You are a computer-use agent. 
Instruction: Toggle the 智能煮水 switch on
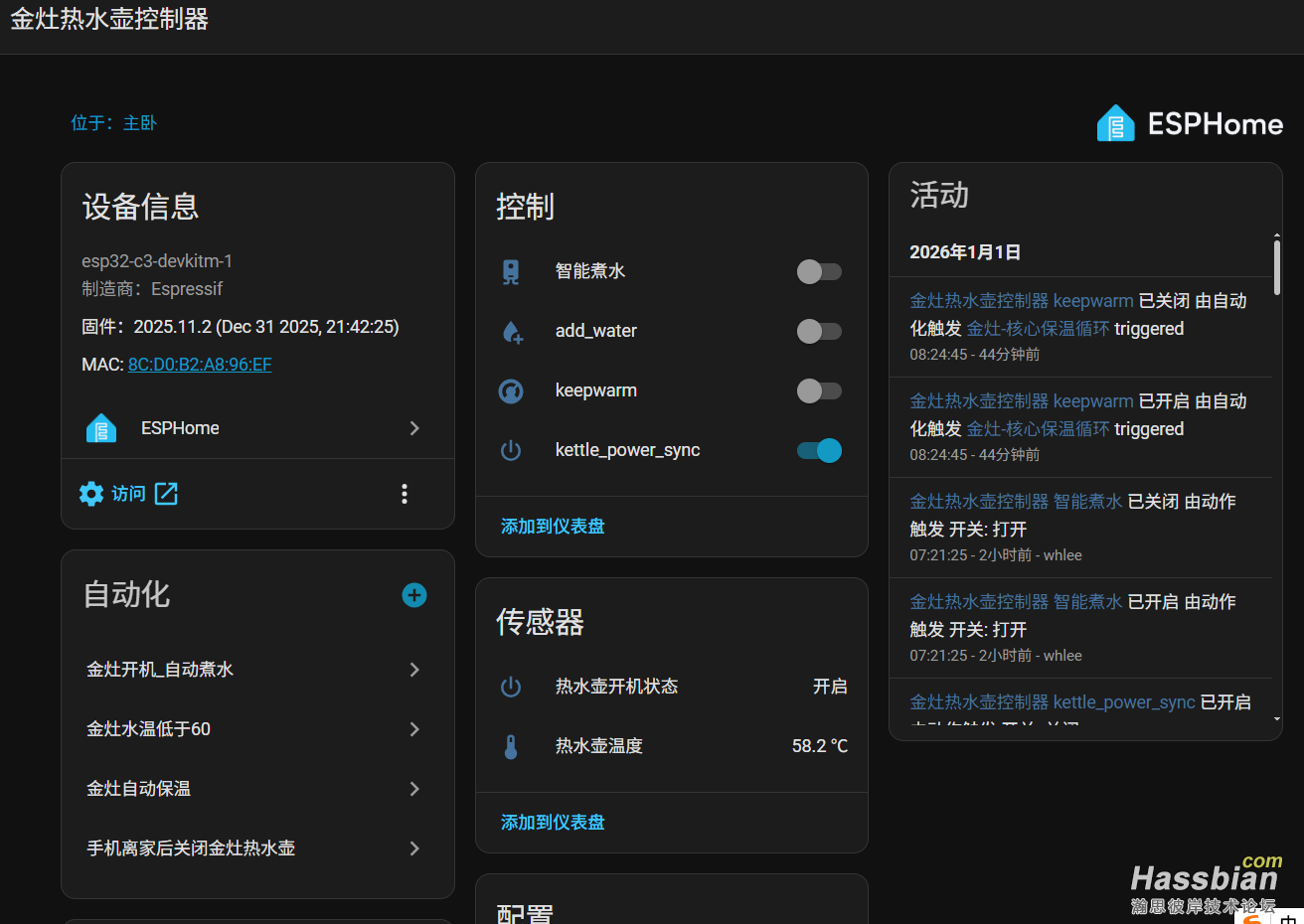point(819,271)
